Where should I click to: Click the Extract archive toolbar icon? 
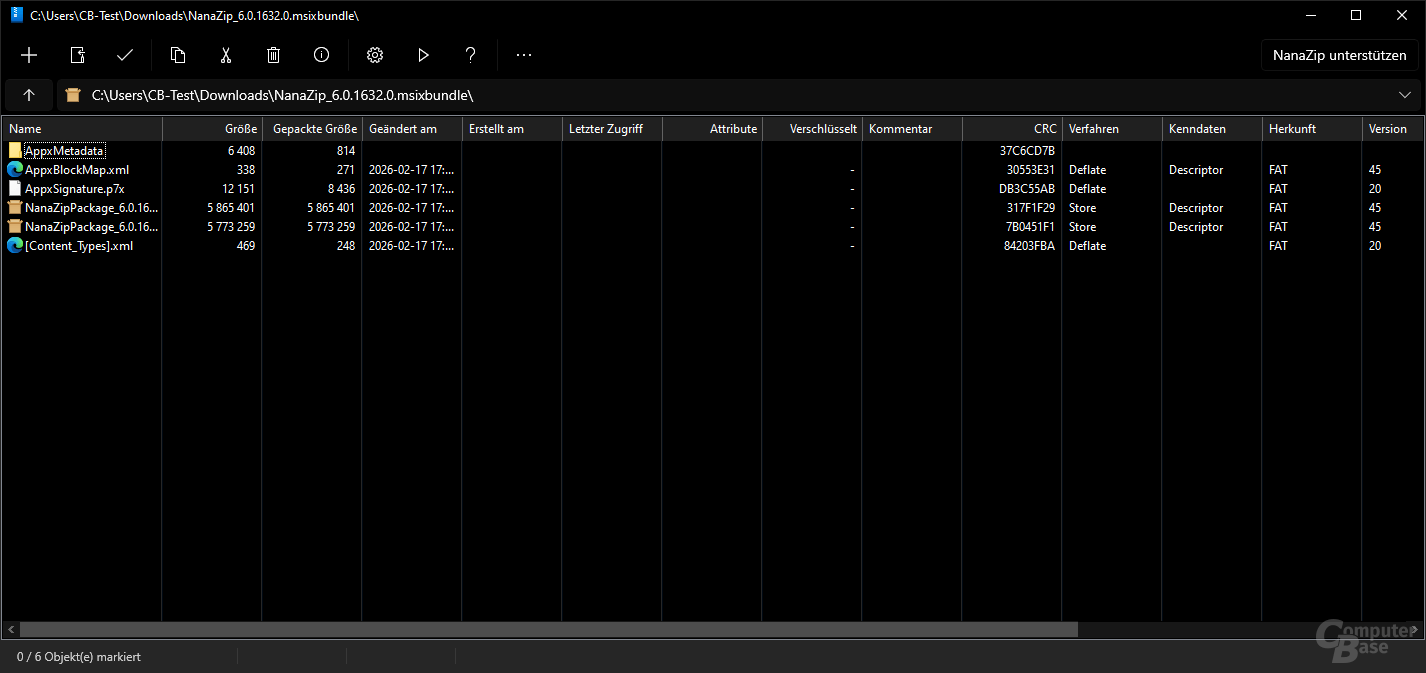tap(77, 55)
